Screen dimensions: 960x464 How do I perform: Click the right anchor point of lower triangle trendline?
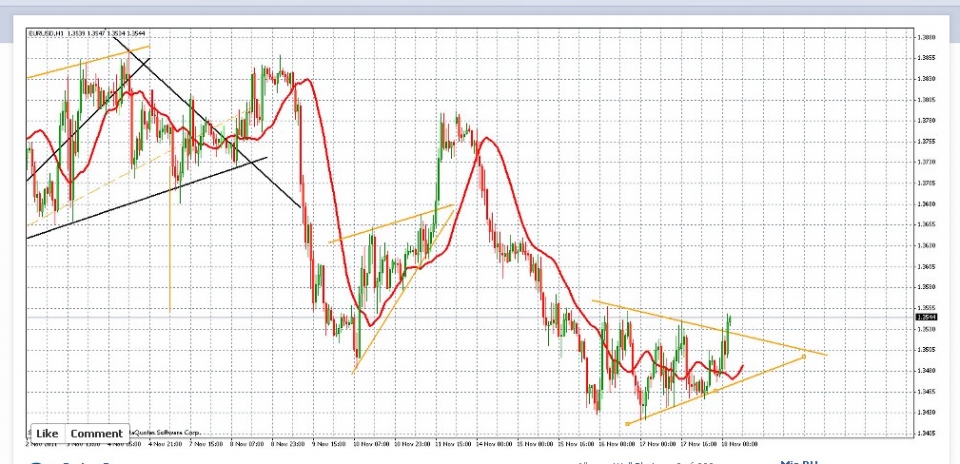pos(804,357)
